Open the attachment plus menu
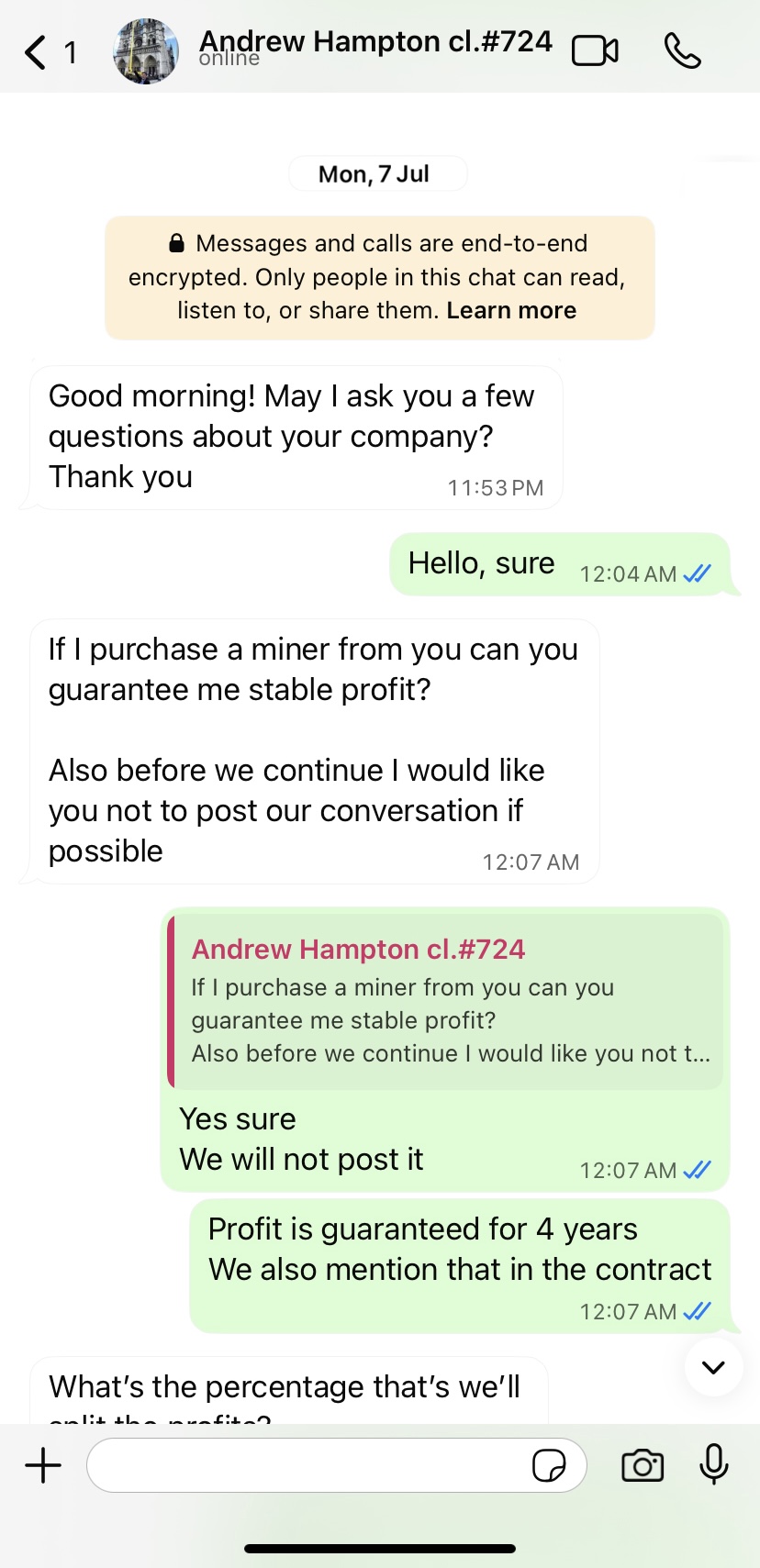This screenshot has width=760, height=1568. pyautogui.click(x=43, y=1465)
